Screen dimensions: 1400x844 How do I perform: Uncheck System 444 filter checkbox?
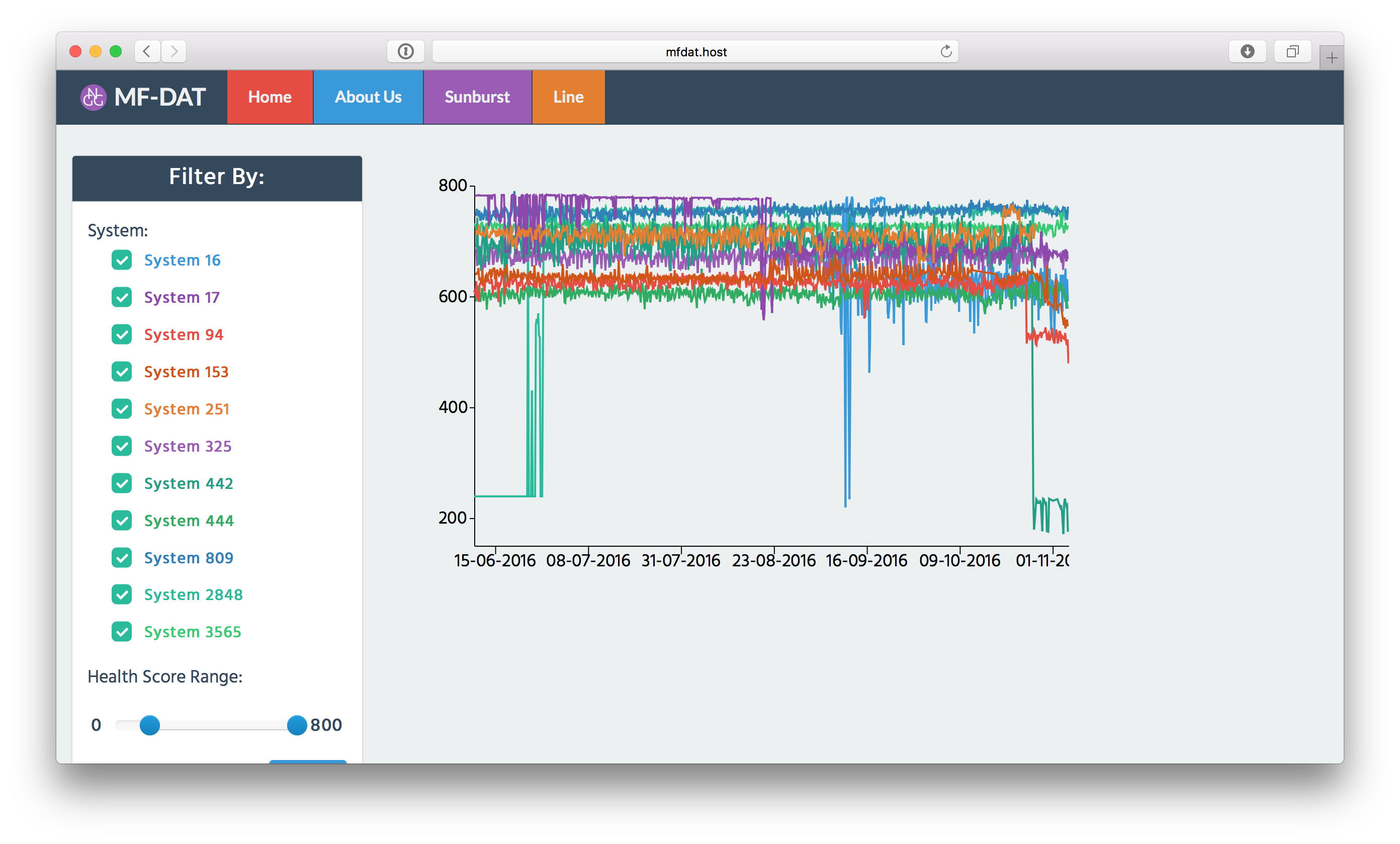[x=122, y=521]
